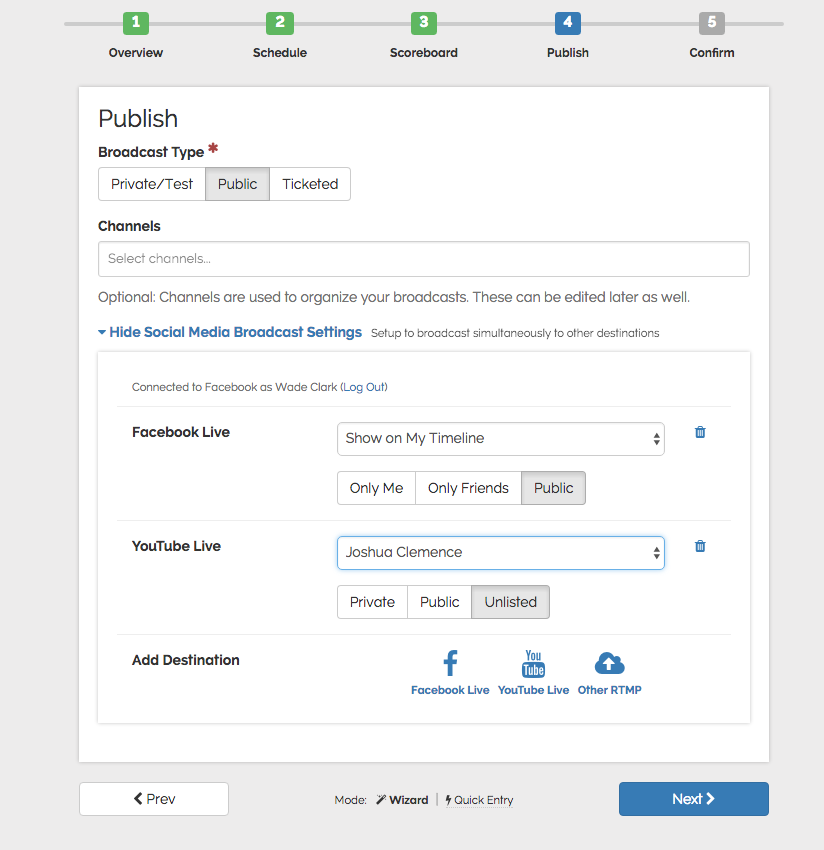Delete the Facebook Live destination with trash icon
Viewport: 824px width, 850px height.
tap(700, 432)
